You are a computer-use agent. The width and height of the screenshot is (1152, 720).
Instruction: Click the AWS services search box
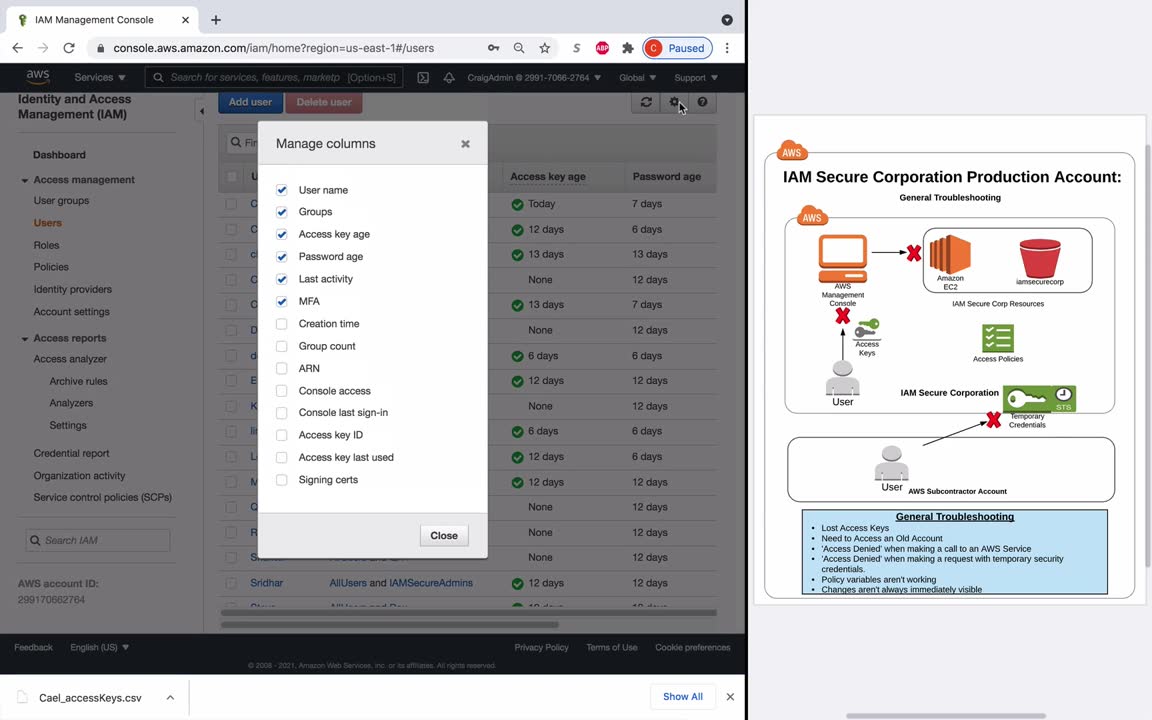[274, 77]
